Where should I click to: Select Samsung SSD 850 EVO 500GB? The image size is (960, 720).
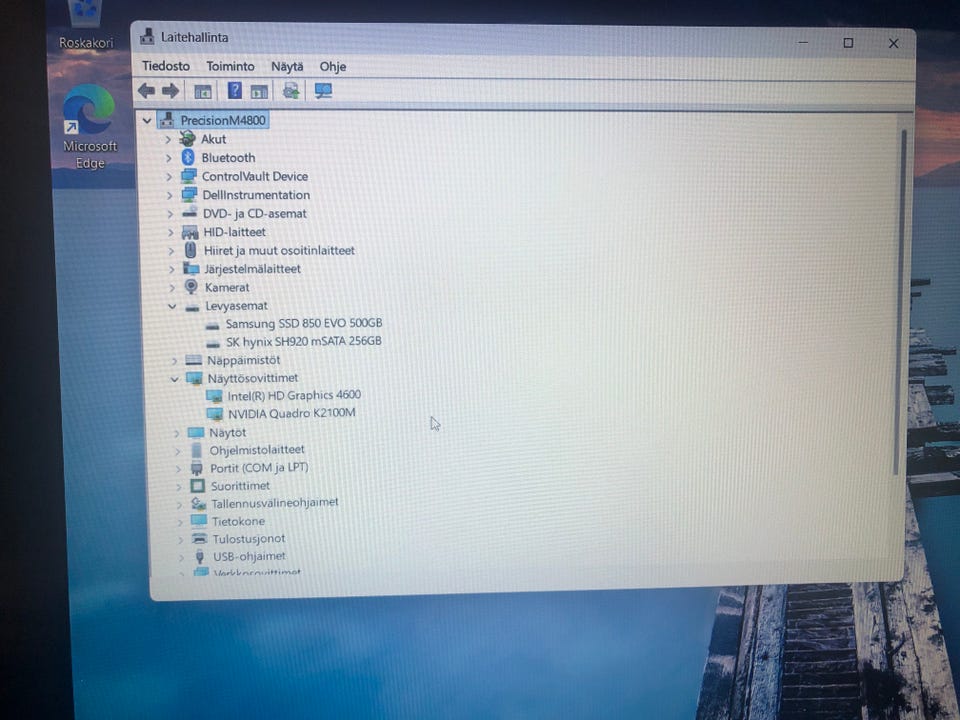click(304, 323)
